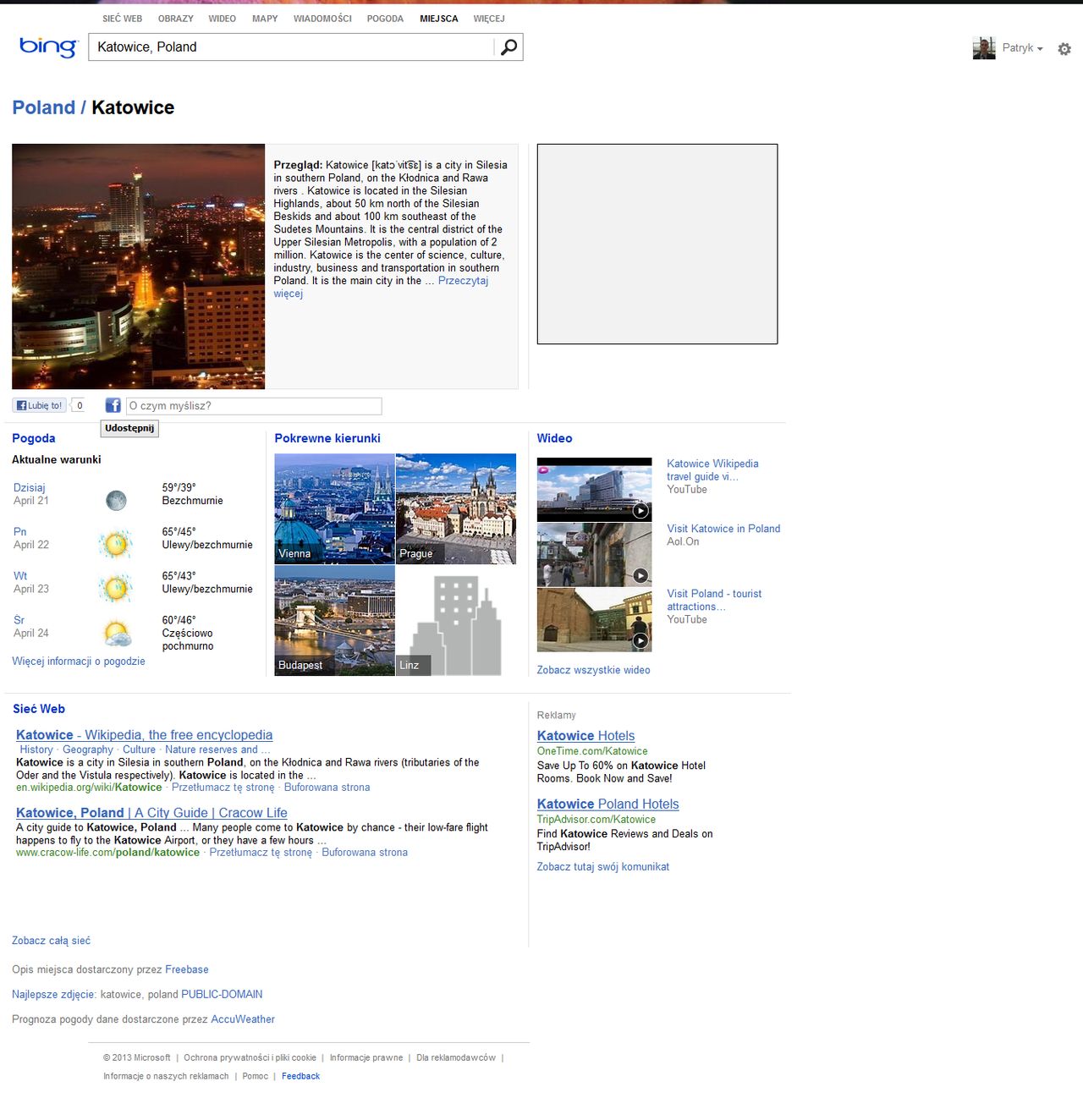Viewport: 1083px width, 1120px height.
Task: Open the settings gear icon
Action: 1064,49
